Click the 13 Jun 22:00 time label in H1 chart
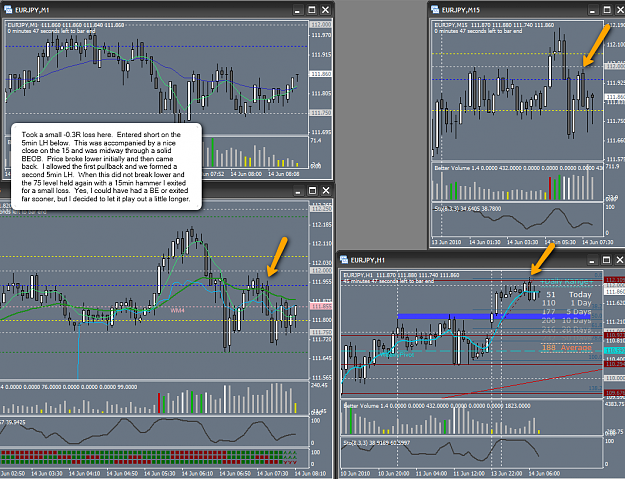 pyautogui.click(x=505, y=474)
